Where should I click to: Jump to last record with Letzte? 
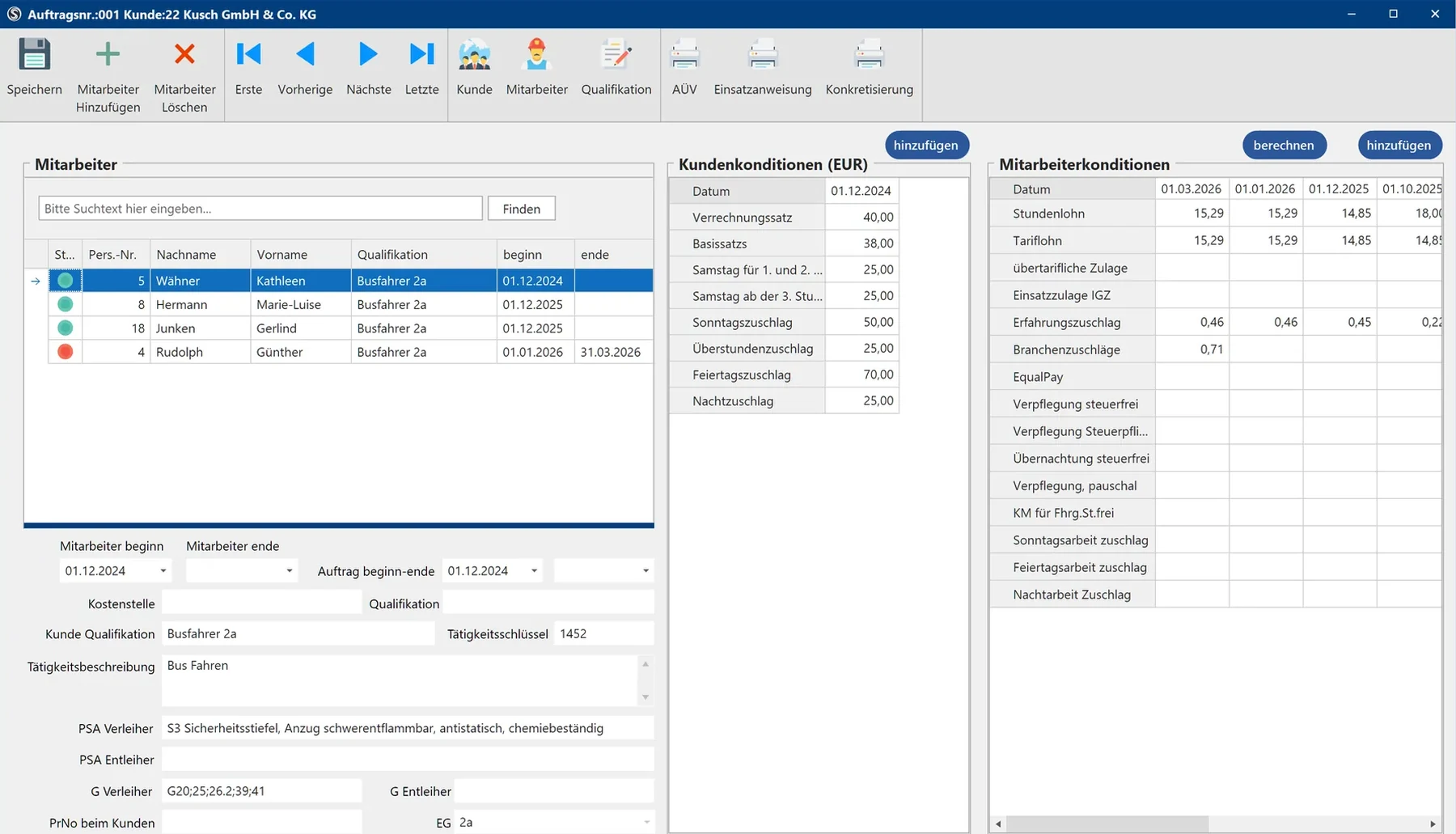[421, 69]
